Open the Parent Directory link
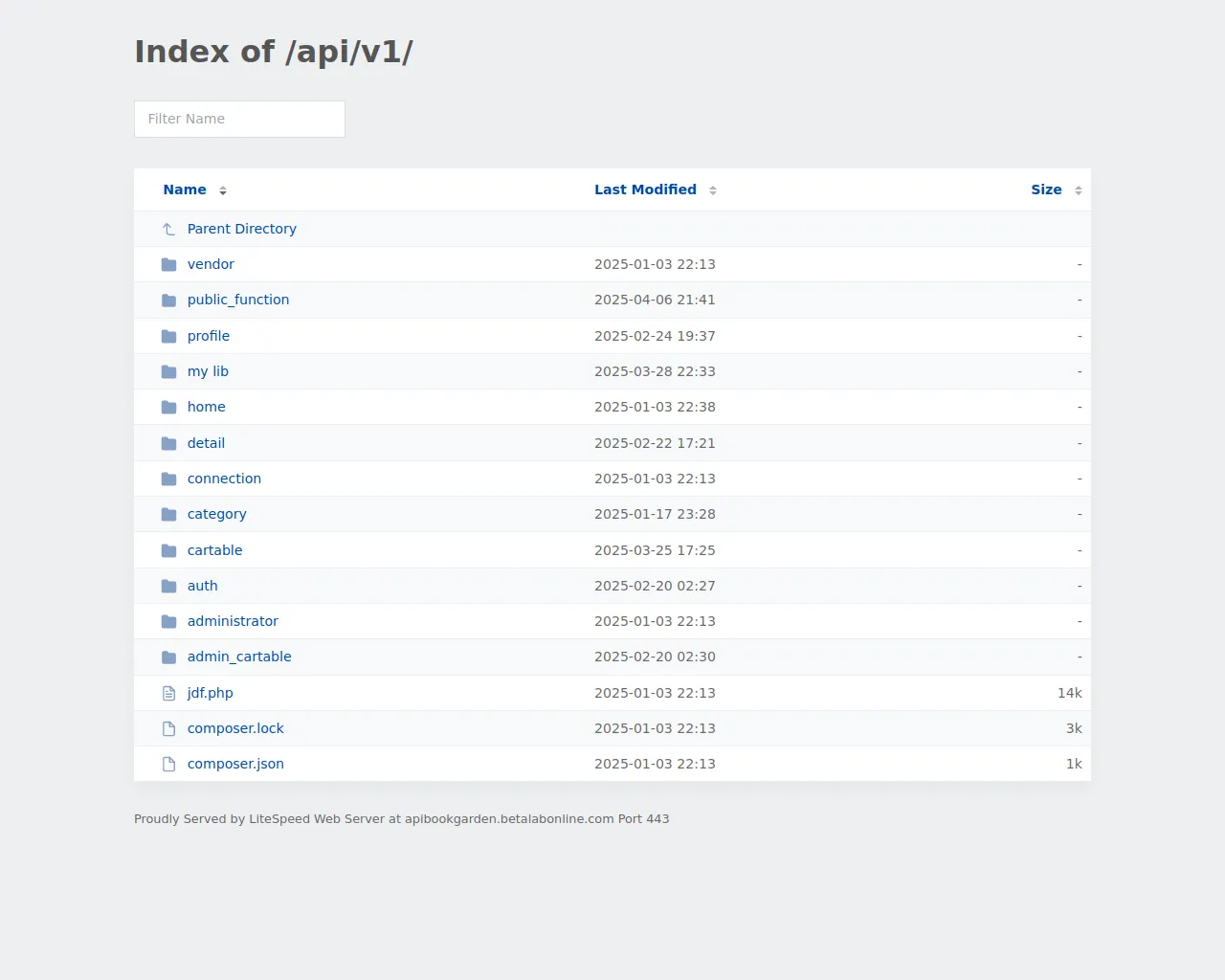 (x=241, y=229)
